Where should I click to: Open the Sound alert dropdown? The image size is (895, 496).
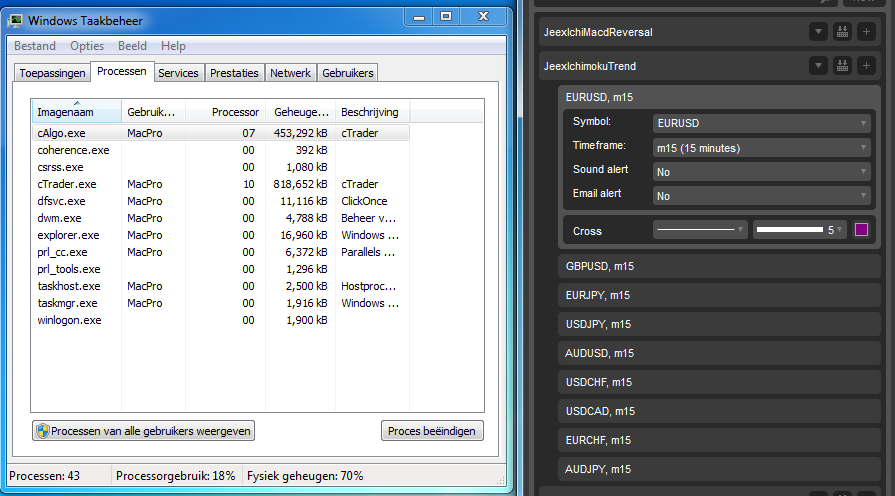click(x=761, y=172)
